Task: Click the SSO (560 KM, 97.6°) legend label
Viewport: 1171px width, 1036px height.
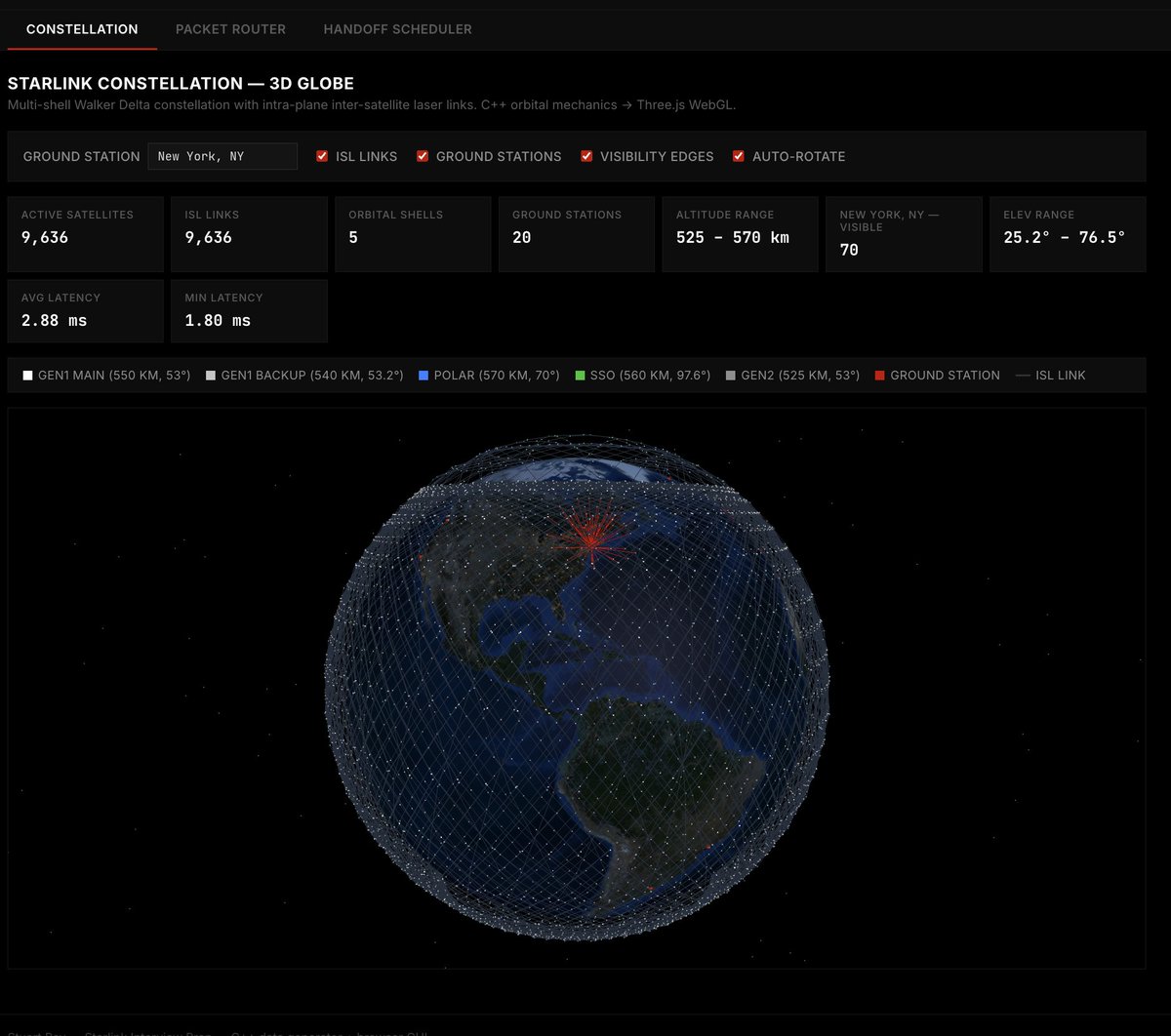Action: [x=650, y=375]
